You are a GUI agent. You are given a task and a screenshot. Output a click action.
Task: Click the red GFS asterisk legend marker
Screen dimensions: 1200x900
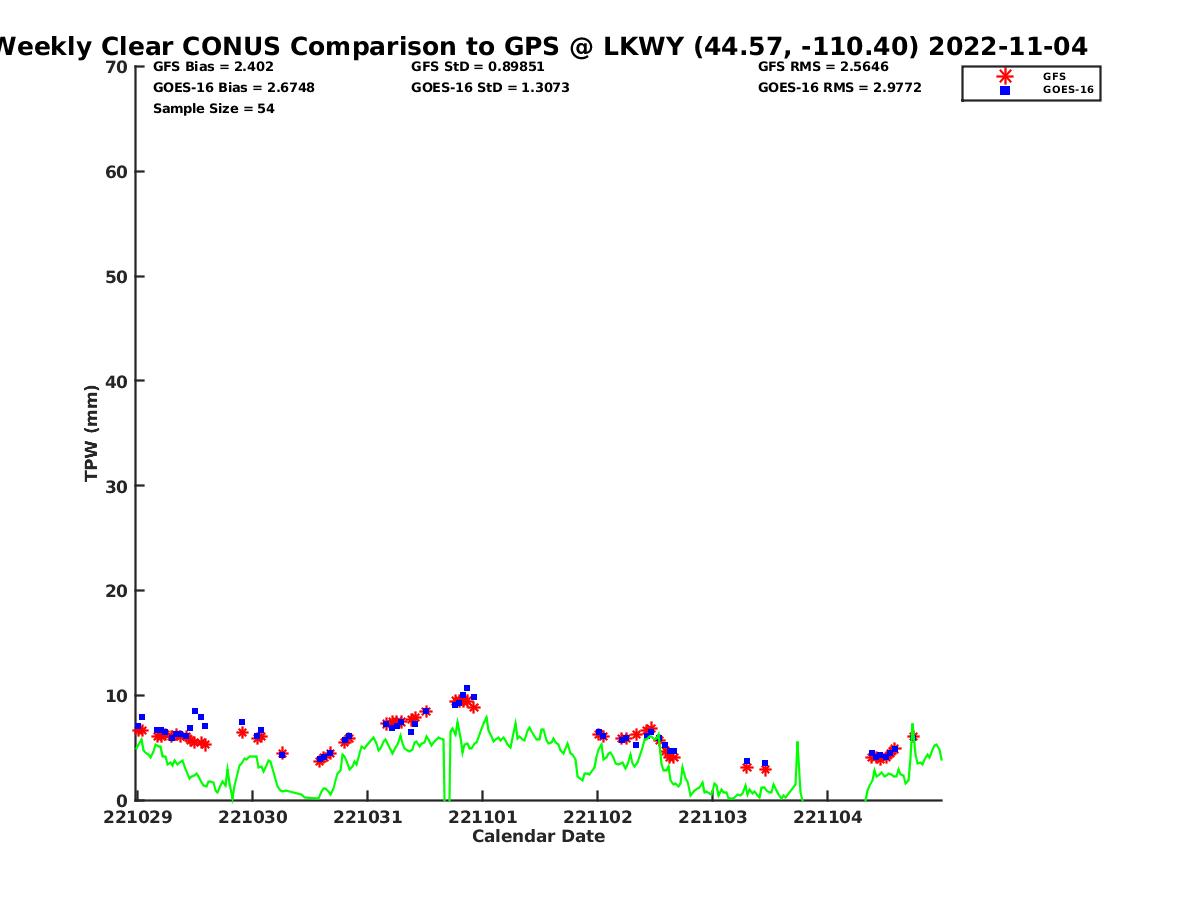point(1004,76)
